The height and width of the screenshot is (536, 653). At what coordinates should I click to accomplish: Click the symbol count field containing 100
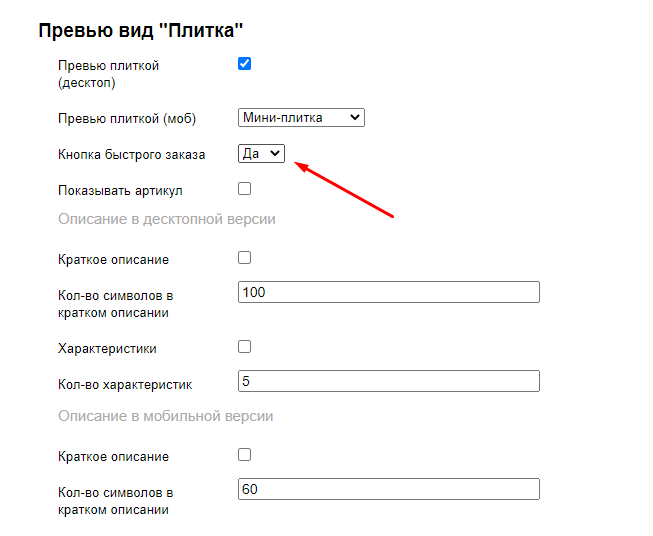389,292
